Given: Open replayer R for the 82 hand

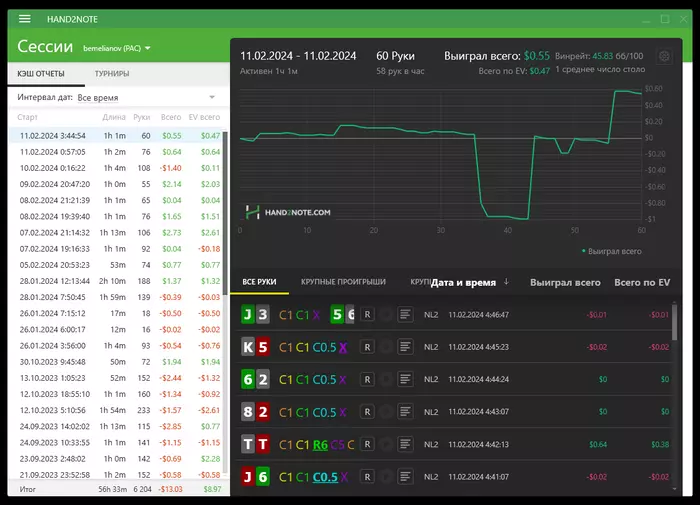Looking at the screenshot, I should tap(367, 412).
